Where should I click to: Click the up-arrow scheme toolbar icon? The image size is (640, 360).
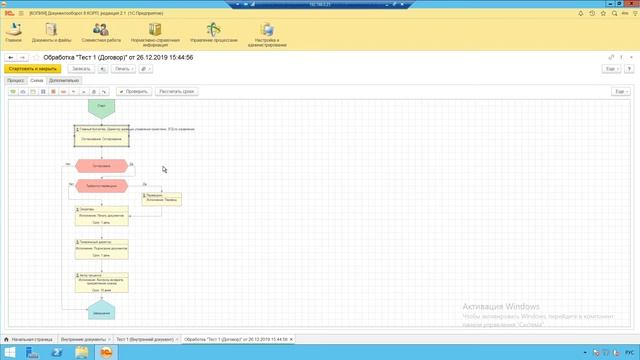[x=84, y=92]
